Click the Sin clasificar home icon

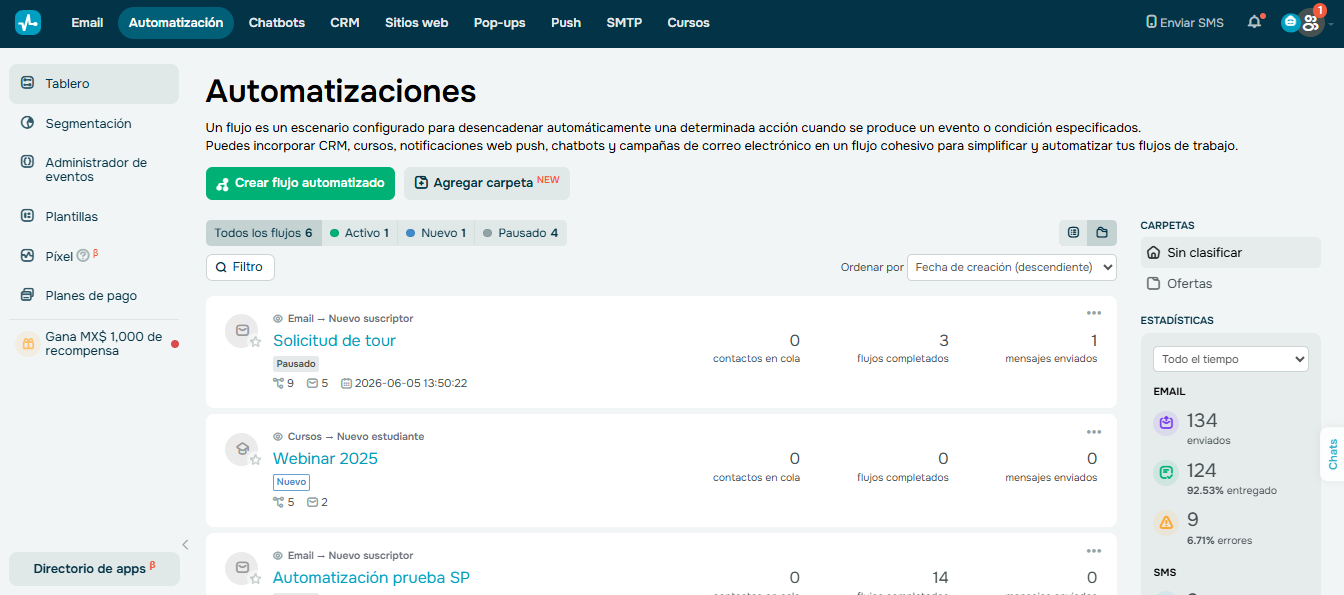(1154, 253)
